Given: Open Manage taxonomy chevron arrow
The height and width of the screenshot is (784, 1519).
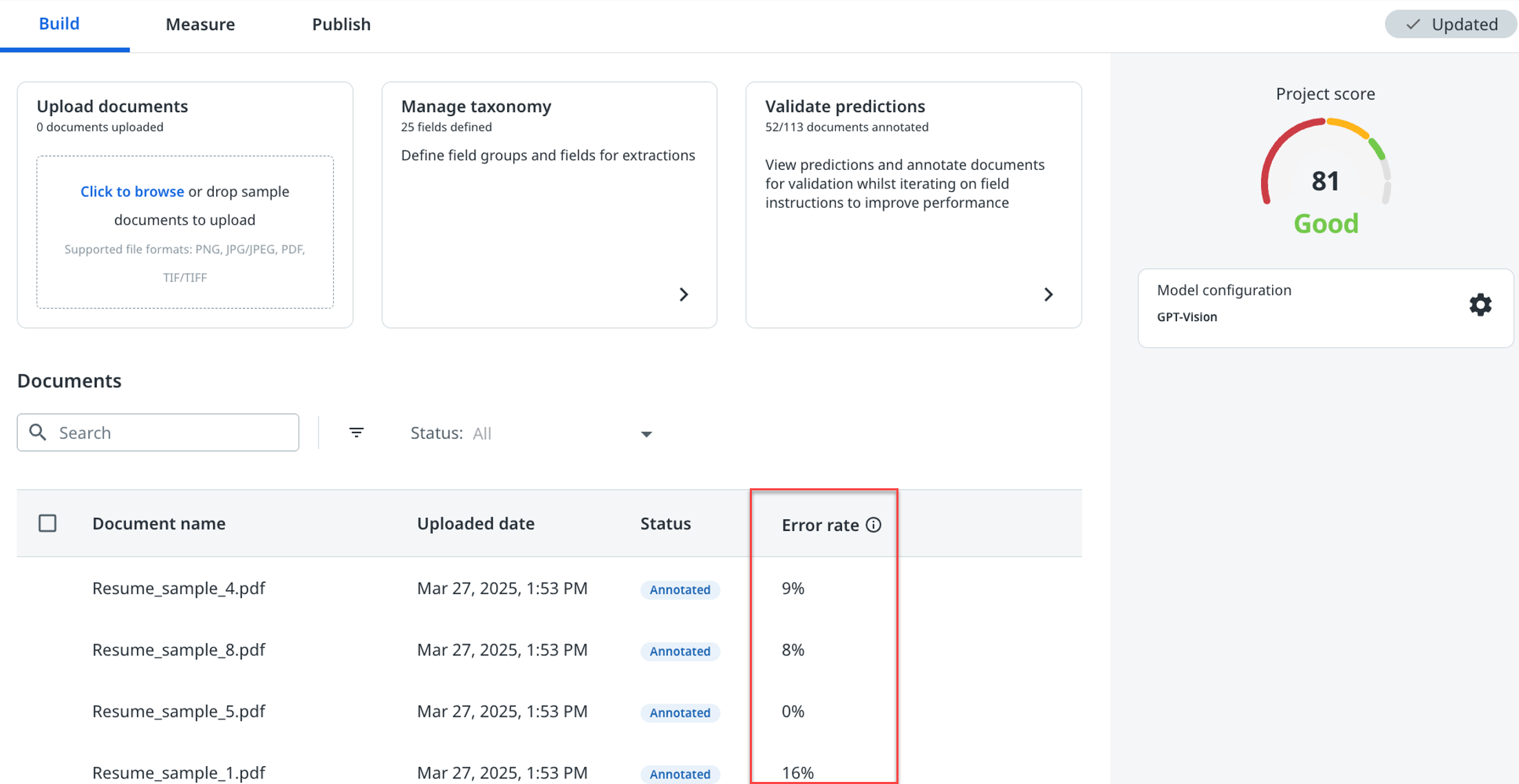Looking at the screenshot, I should coord(683,294).
